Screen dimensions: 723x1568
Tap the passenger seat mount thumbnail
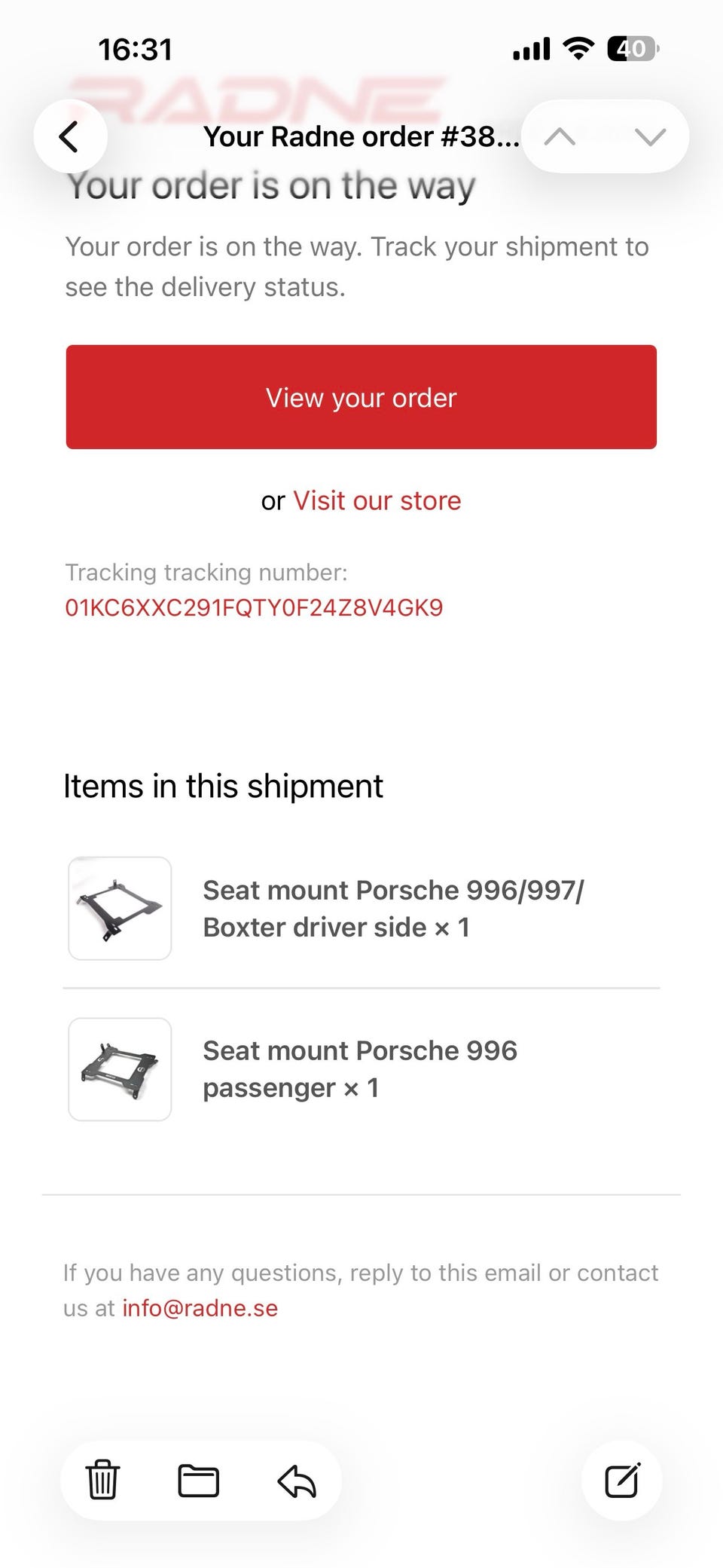[120, 1069]
